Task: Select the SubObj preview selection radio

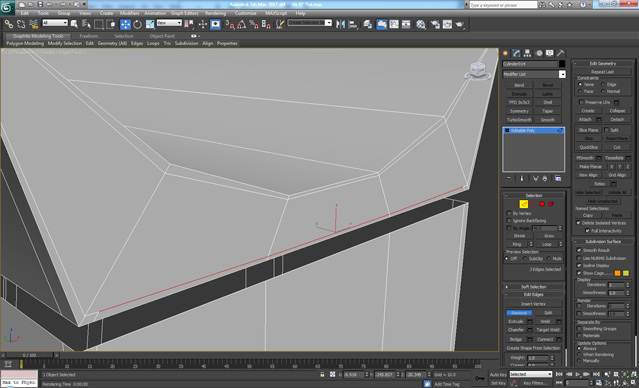Action: [525, 258]
